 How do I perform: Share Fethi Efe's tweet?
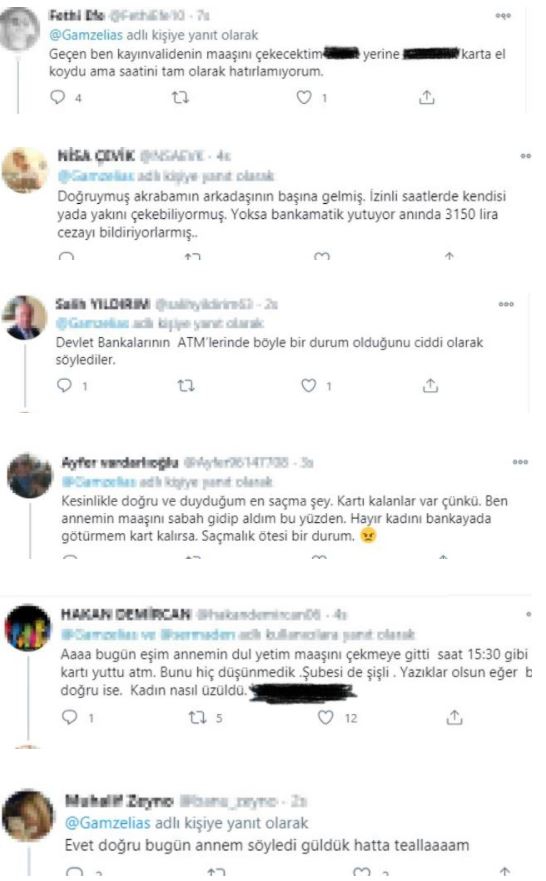point(426,97)
